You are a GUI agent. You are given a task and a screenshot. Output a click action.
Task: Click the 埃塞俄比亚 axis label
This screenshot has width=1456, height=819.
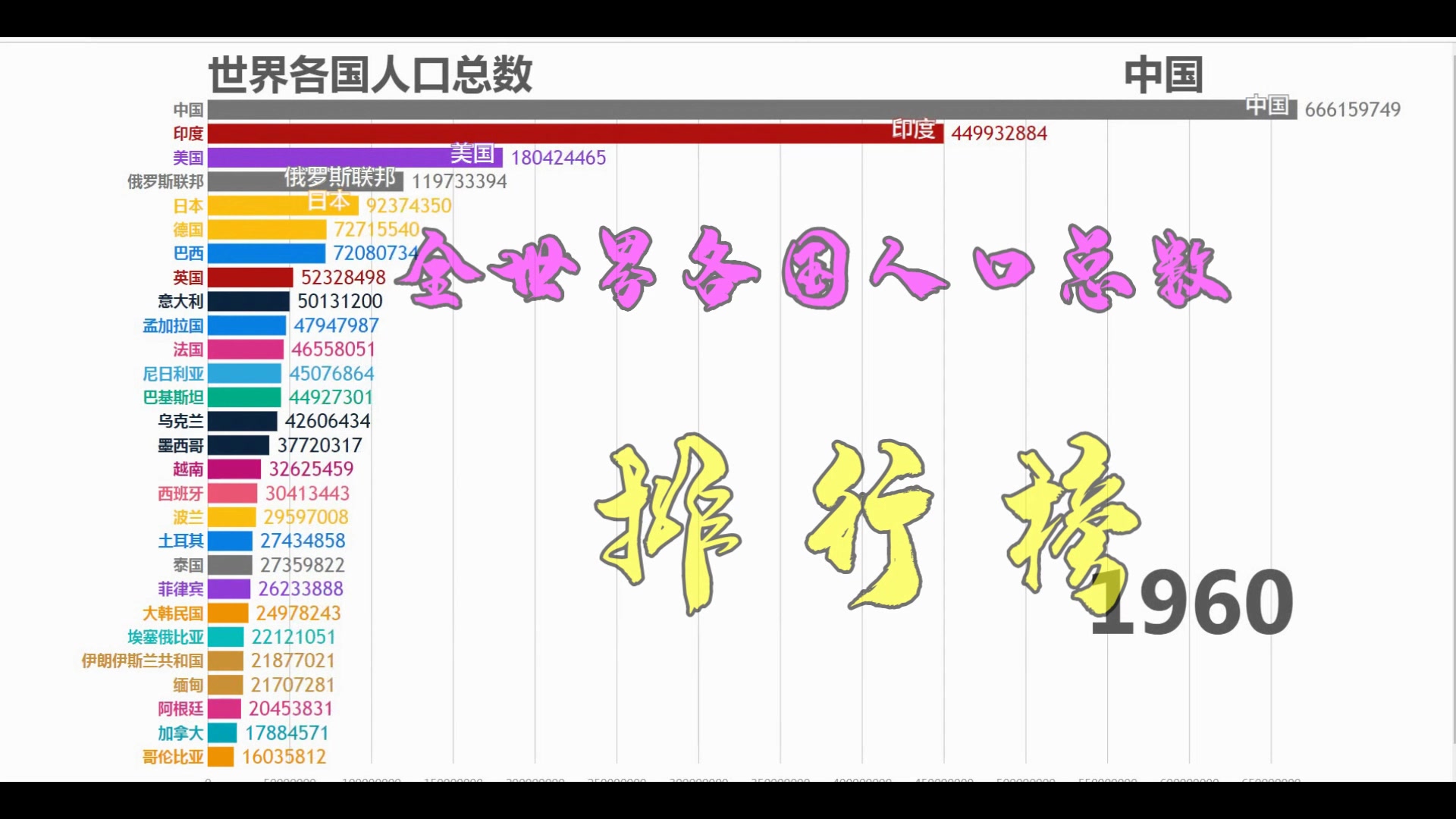click(165, 636)
